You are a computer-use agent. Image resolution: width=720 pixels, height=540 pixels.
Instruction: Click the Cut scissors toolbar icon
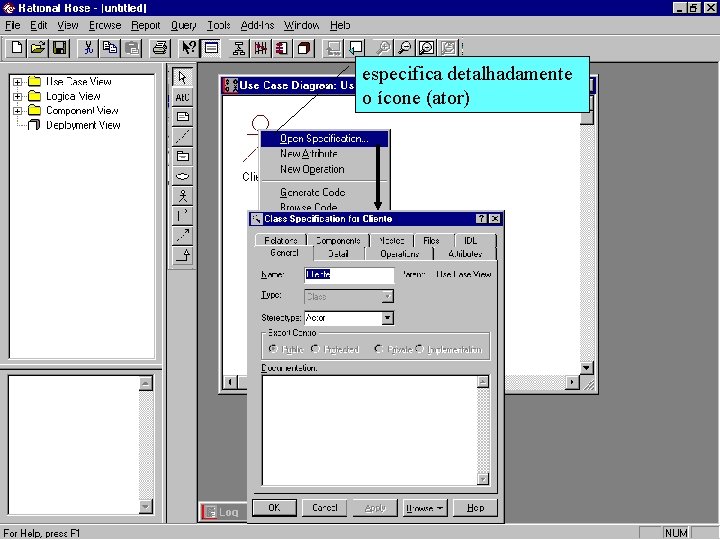click(x=88, y=48)
